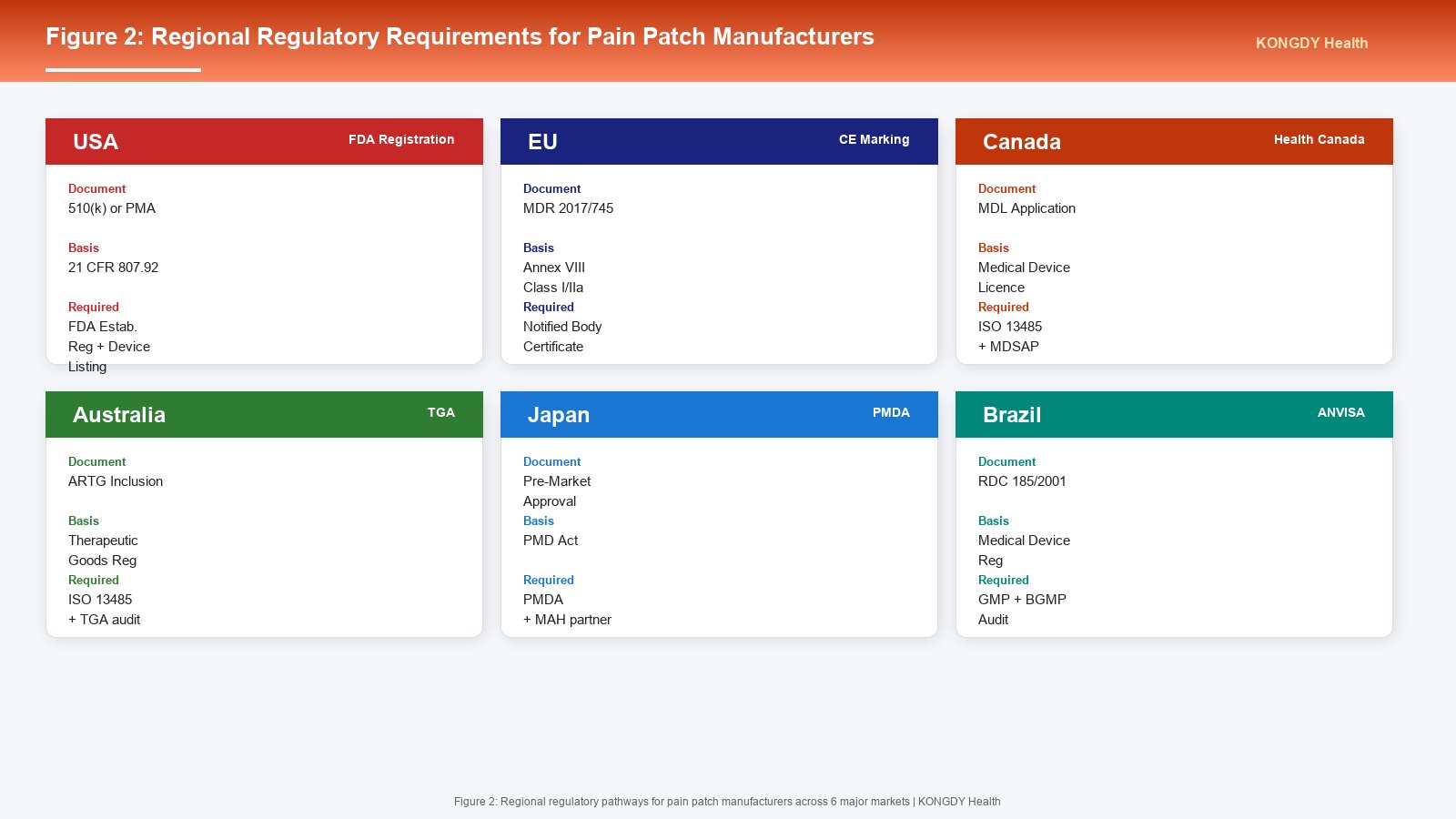The width and height of the screenshot is (1456, 819).
Task: Click the Class I/IIa text
Action: [553, 288]
